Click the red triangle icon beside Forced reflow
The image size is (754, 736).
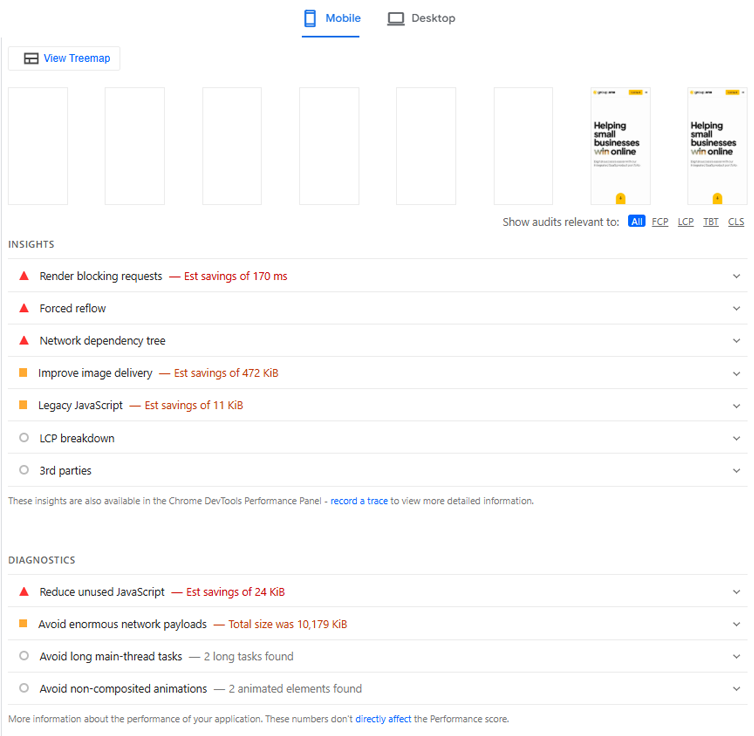pyautogui.click(x=24, y=308)
